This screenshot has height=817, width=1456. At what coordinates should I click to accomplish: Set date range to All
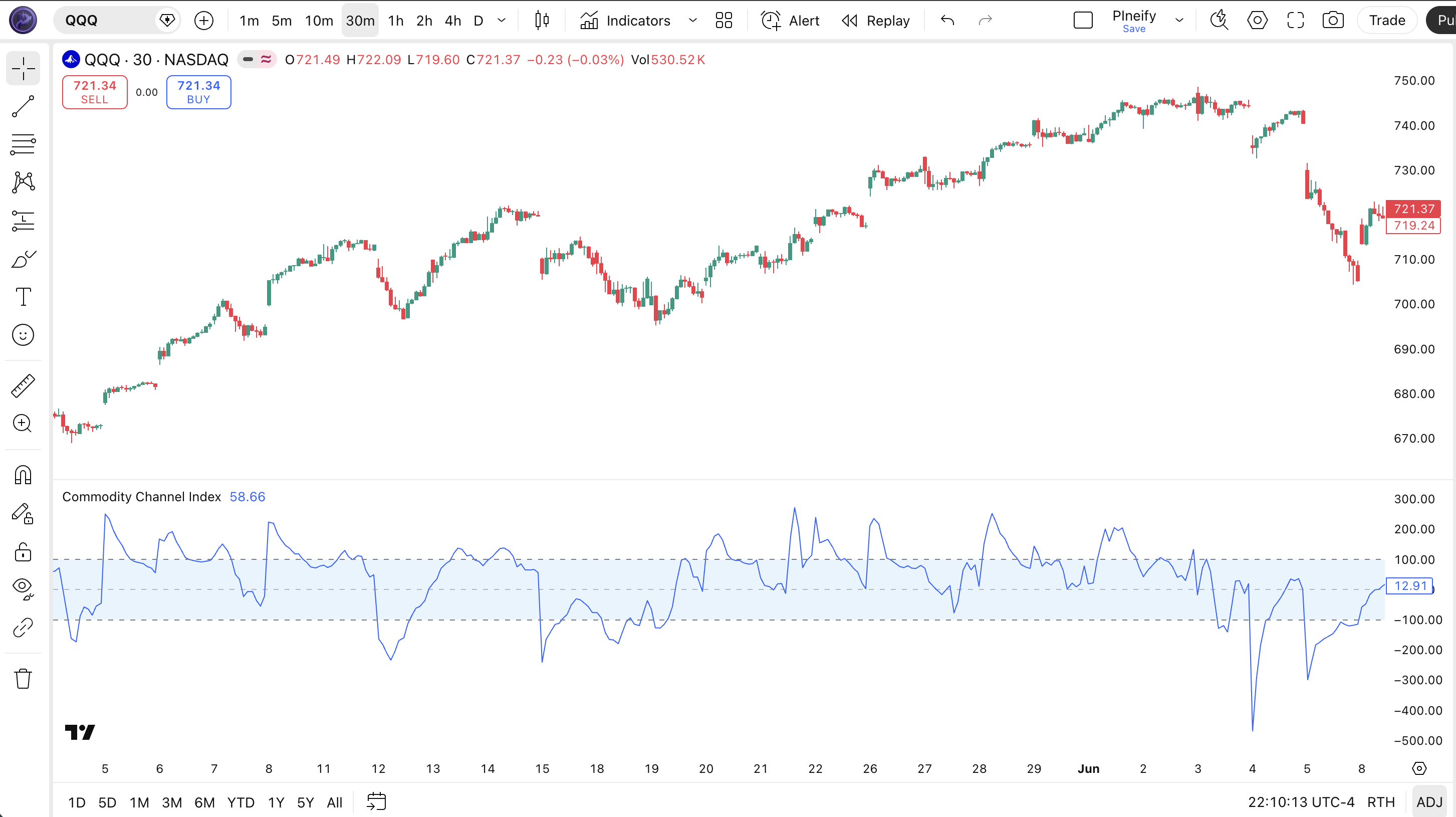click(x=335, y=802)
